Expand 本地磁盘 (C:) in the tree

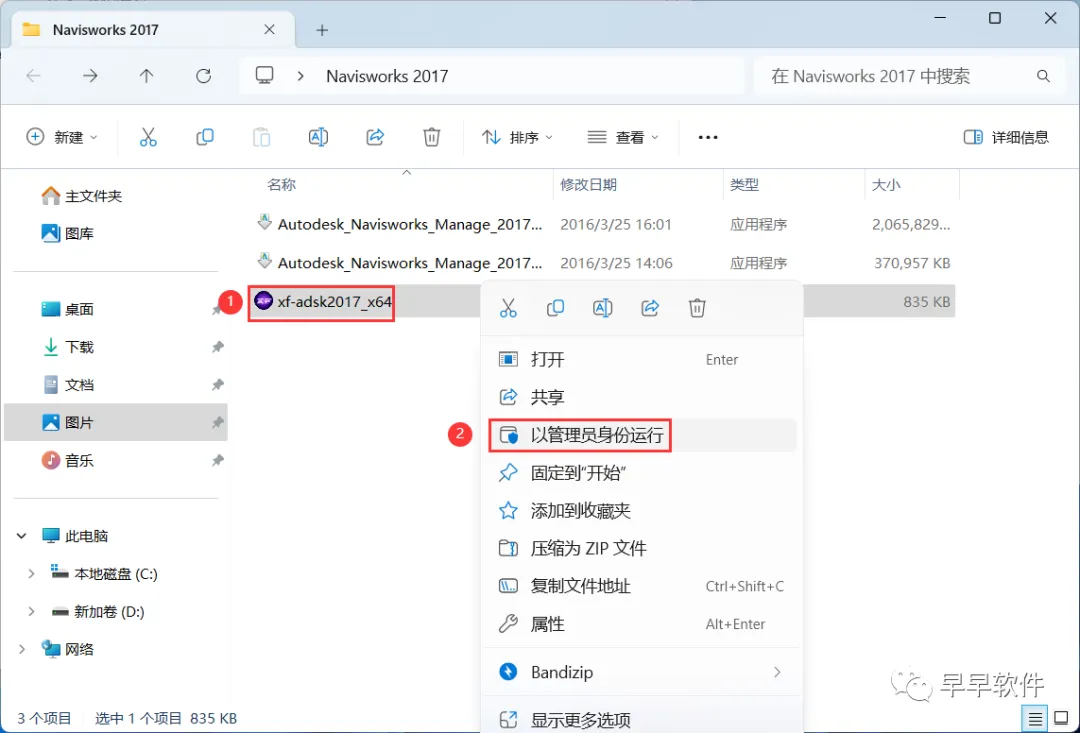coord(31,573)
